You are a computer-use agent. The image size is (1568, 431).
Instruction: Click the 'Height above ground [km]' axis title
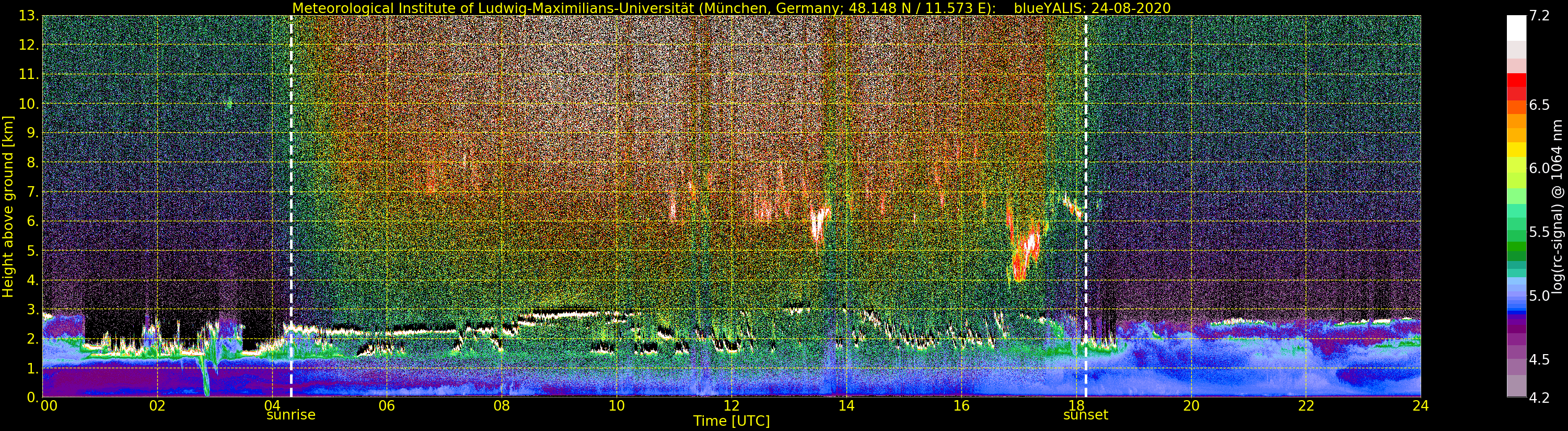(x=8, y=206)
